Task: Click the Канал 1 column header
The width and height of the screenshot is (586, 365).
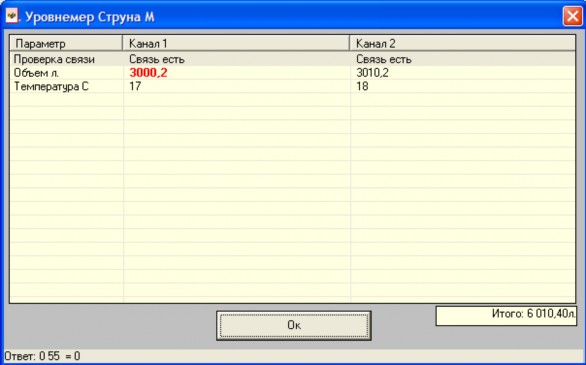Action: [x=236, y=43]
